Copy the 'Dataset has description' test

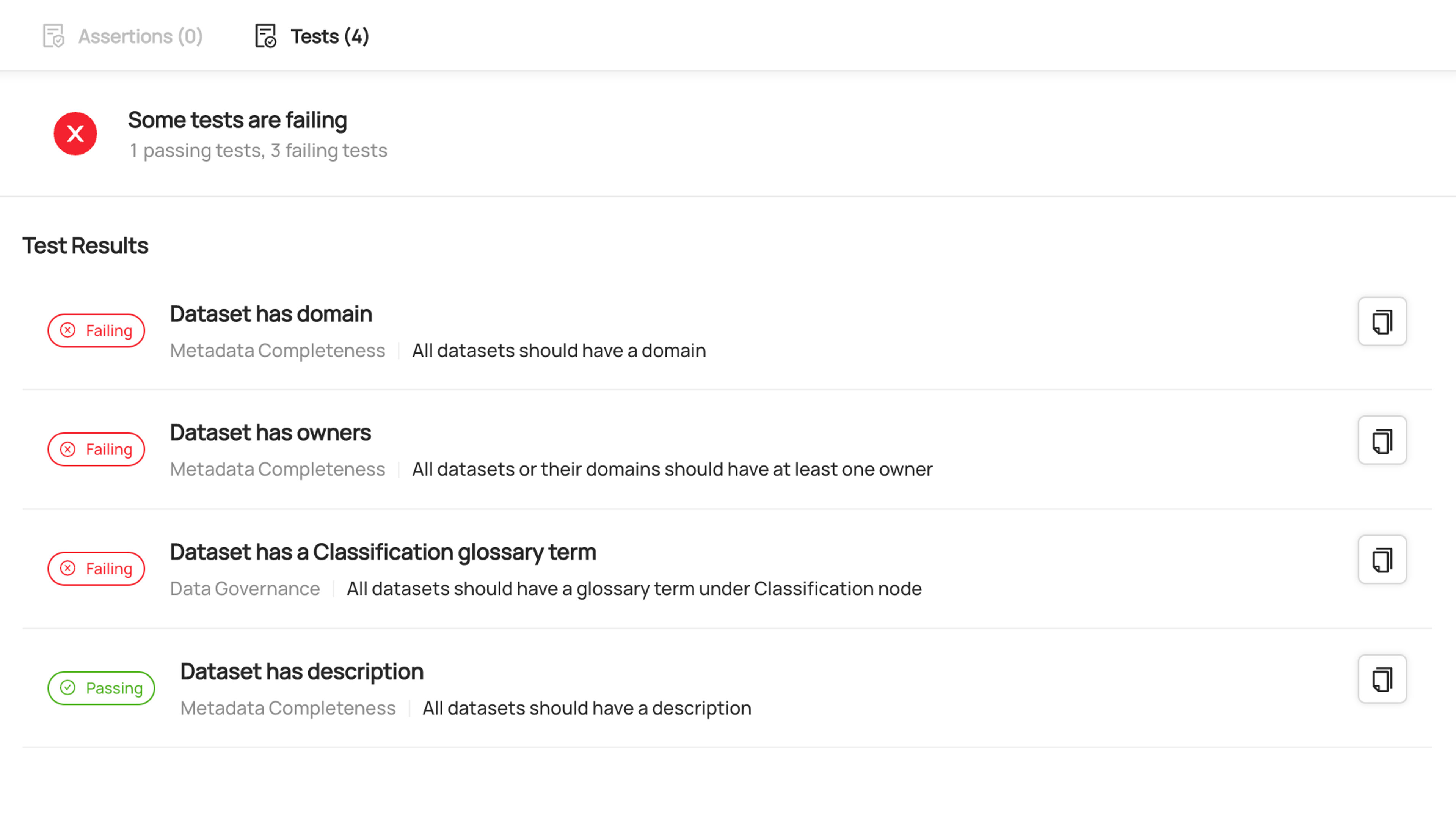[x=1382, y=679]
